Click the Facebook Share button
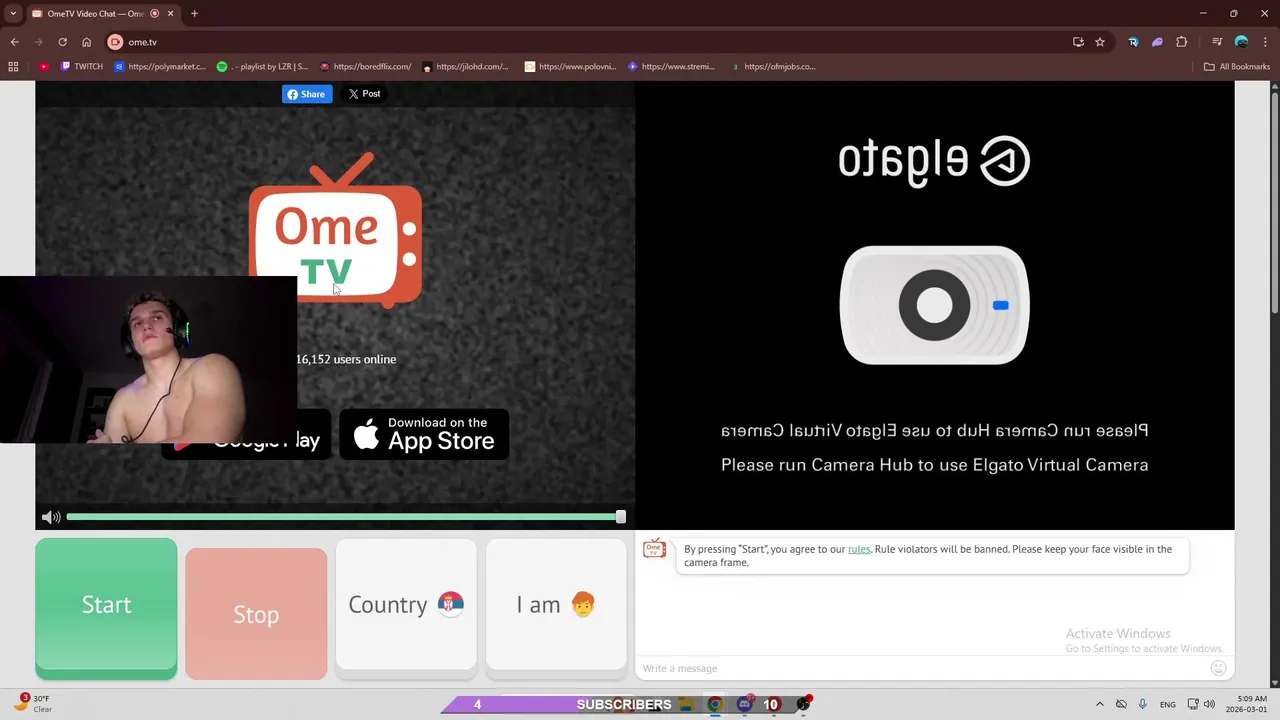Image resolution: width=1280 pixels, height=720 pixels. 307,94
